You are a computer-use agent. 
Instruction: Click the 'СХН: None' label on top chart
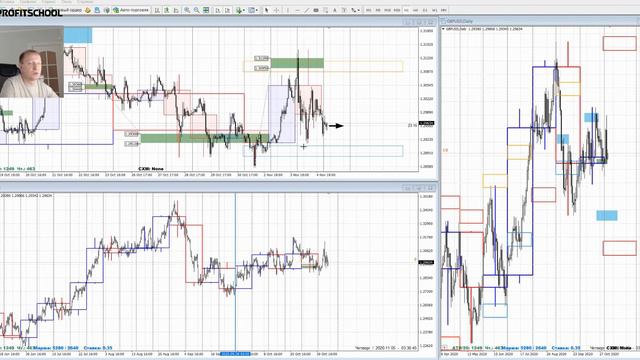click(151, 169)
